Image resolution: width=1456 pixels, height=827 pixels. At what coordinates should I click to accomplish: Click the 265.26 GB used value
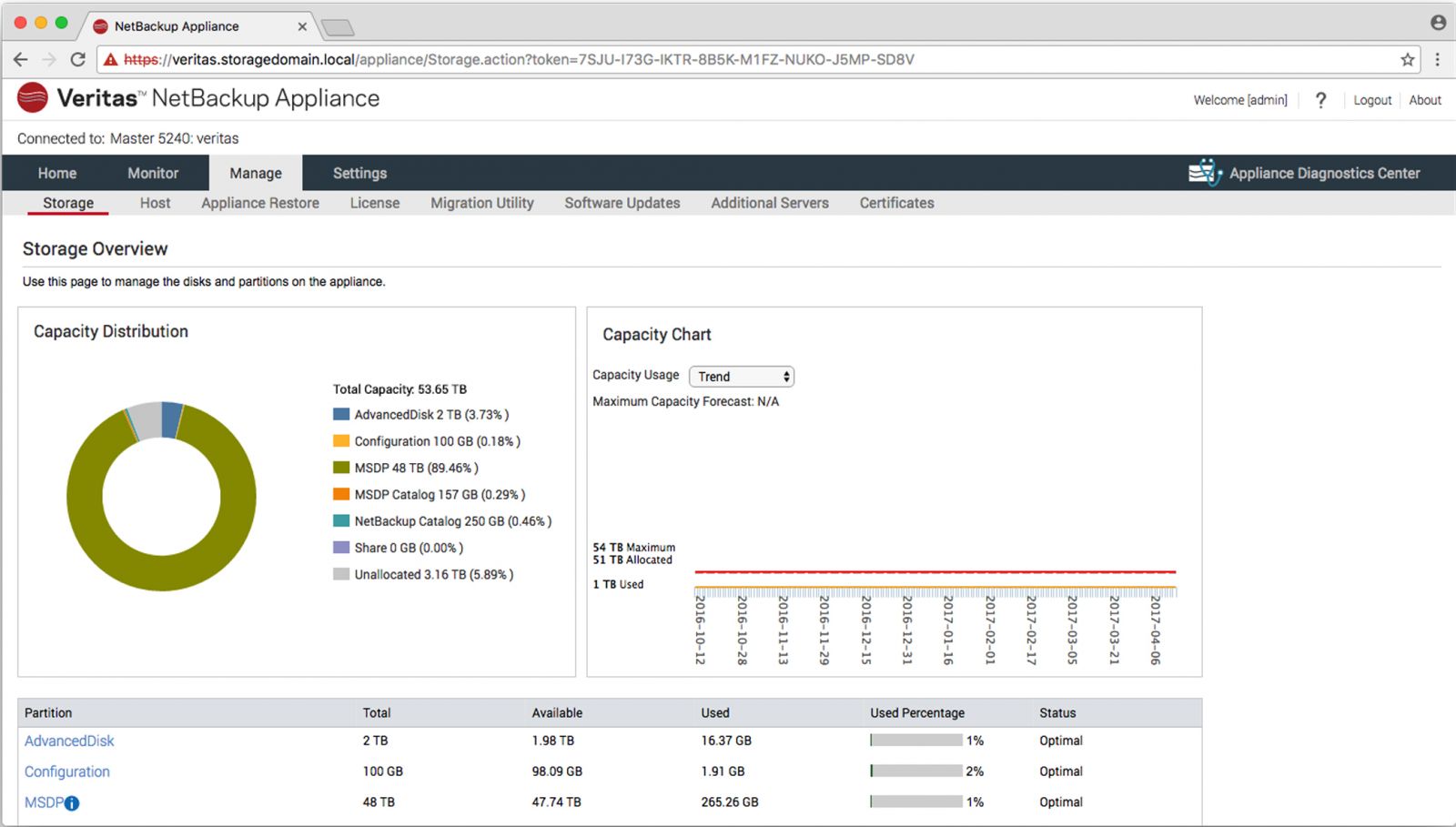[x=730, y=802]
